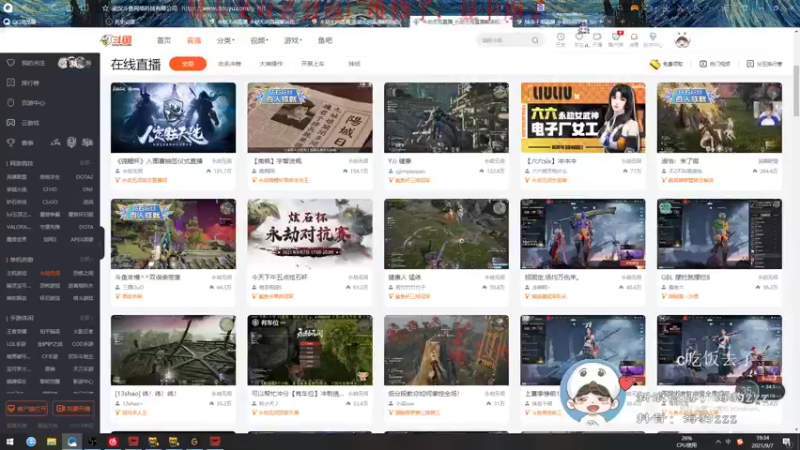Open 页游中心 in sidebar

pos(33,103)
